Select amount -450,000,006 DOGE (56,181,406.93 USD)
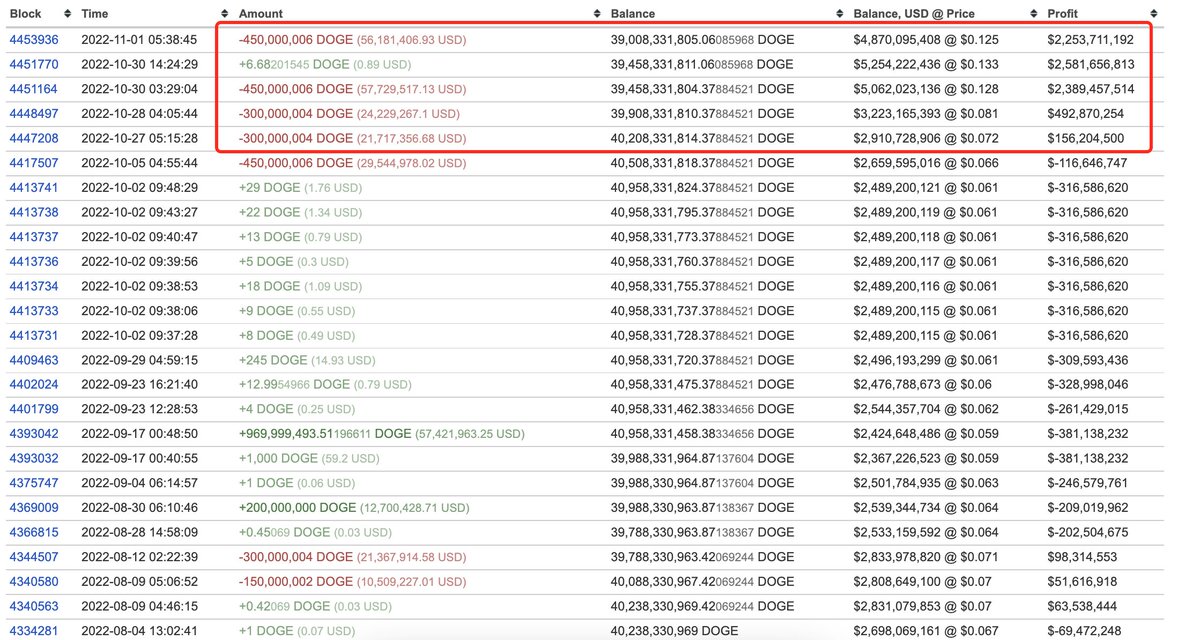 click(x=352, y=40)
